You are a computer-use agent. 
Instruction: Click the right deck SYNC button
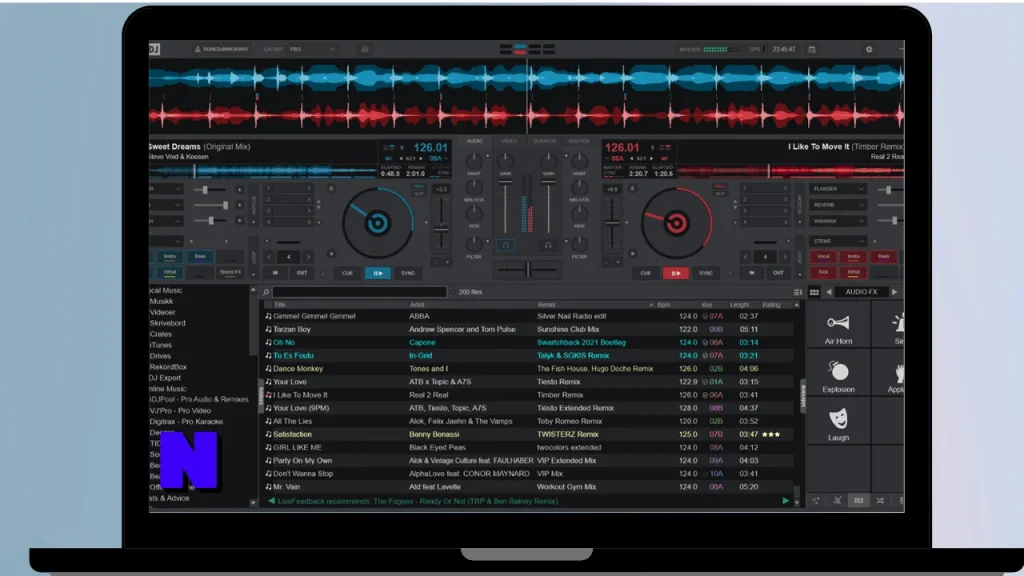pos(706,273)
